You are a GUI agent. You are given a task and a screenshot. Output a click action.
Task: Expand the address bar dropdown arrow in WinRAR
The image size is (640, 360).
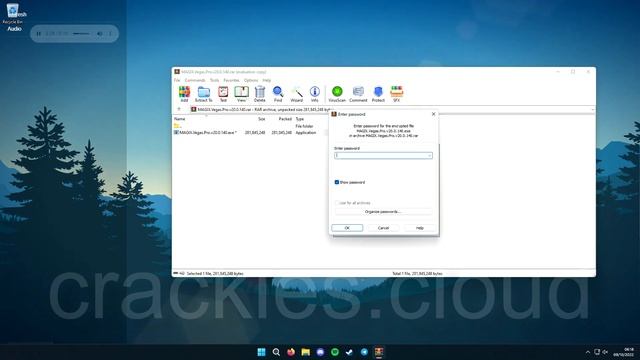[x=592, y=109]
